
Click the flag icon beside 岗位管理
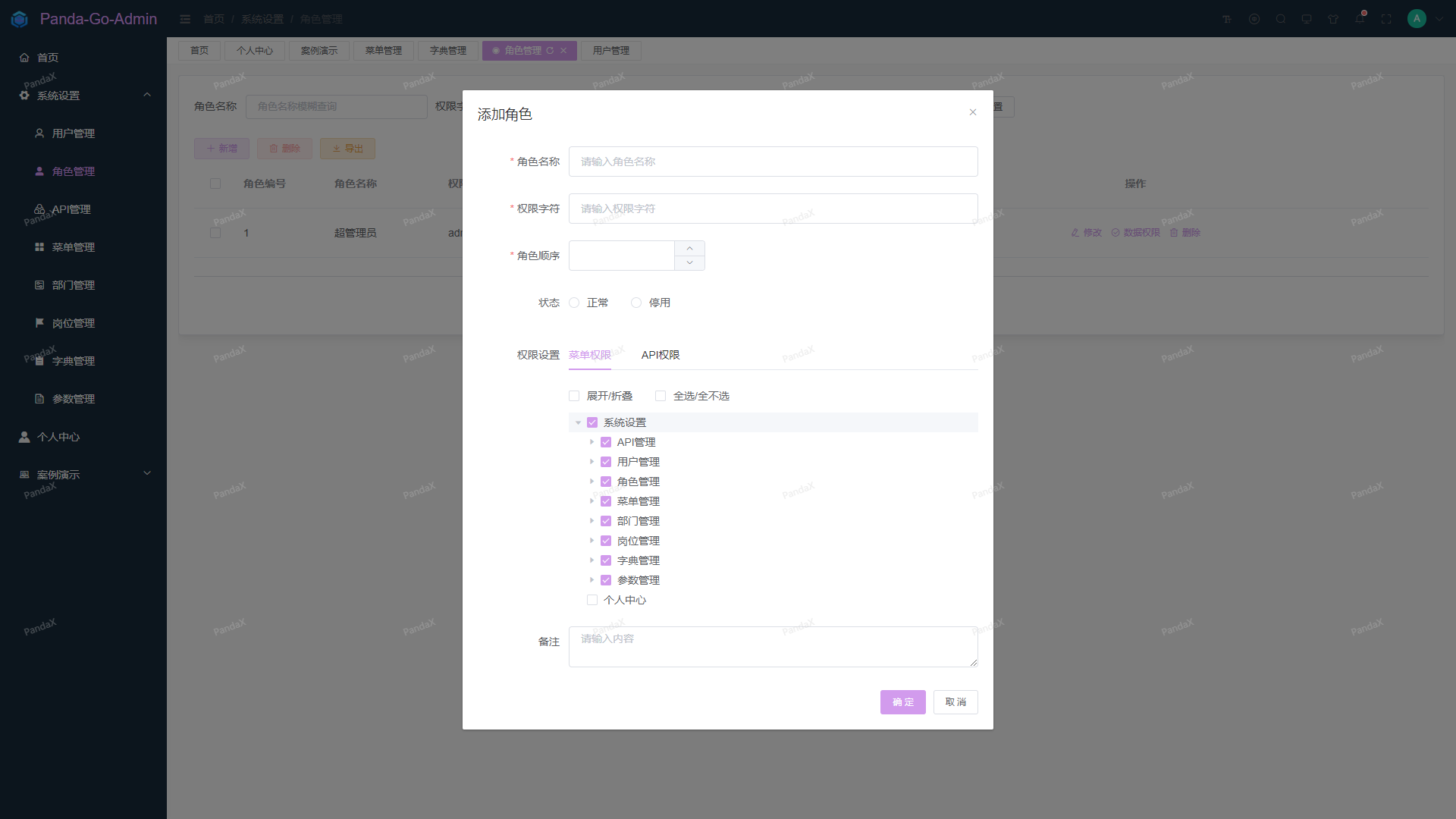[x=39, y=323]
